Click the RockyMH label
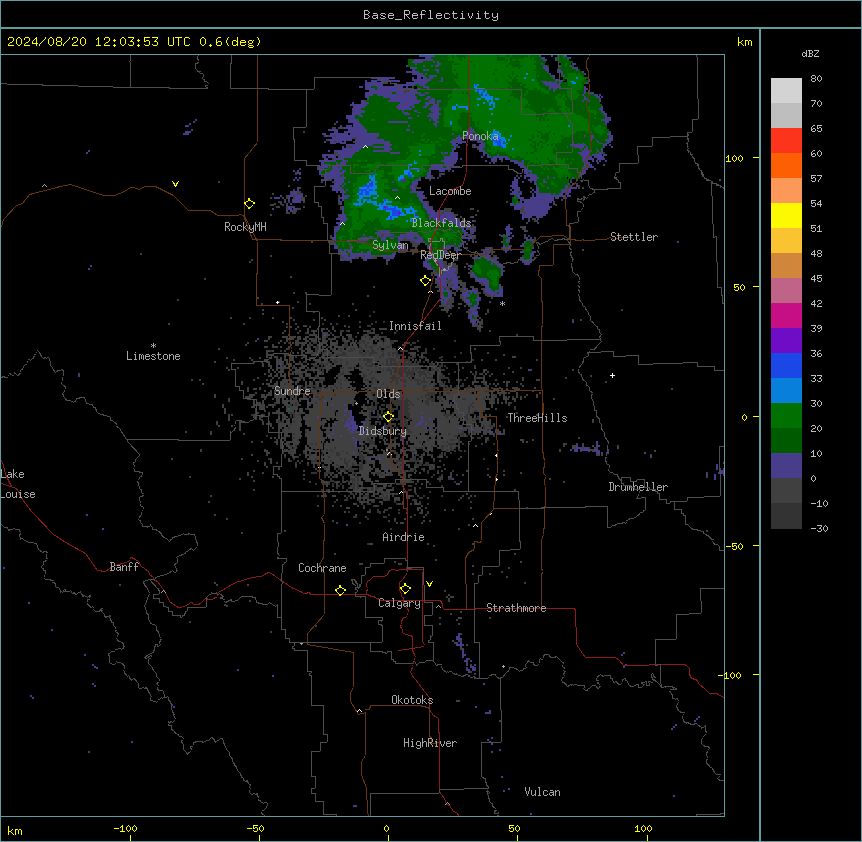 point(245,227)
